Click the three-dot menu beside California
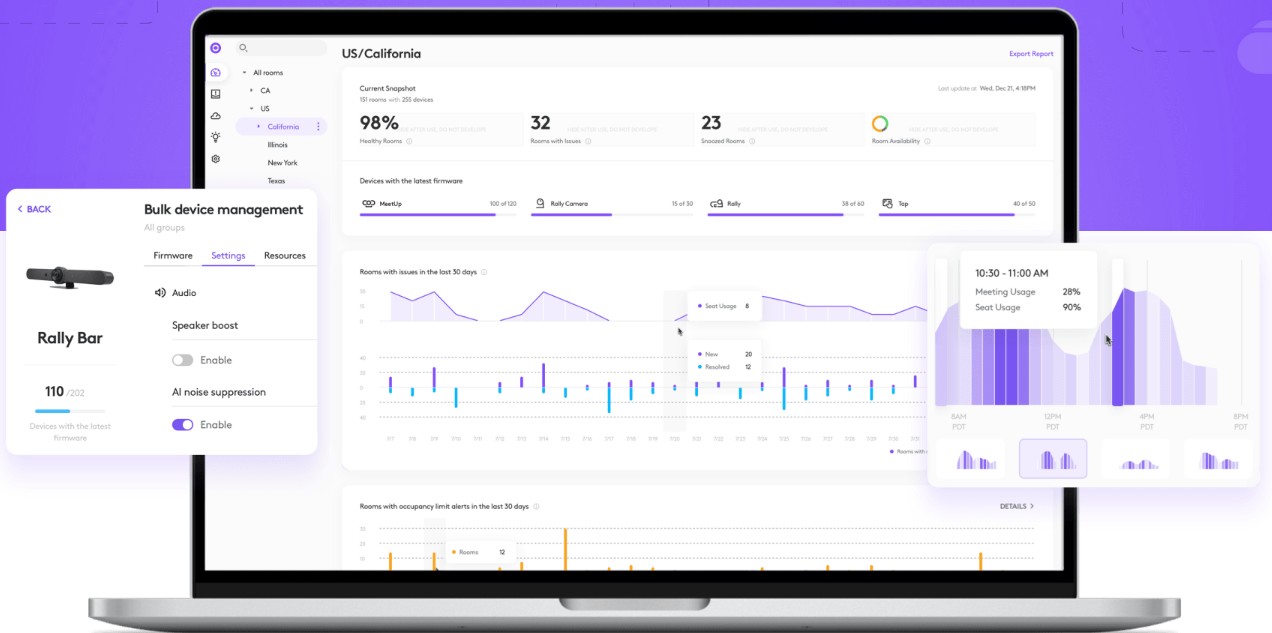Image resolution: width=1272 pixels, height=633 pixels. (x=319, y=127)
